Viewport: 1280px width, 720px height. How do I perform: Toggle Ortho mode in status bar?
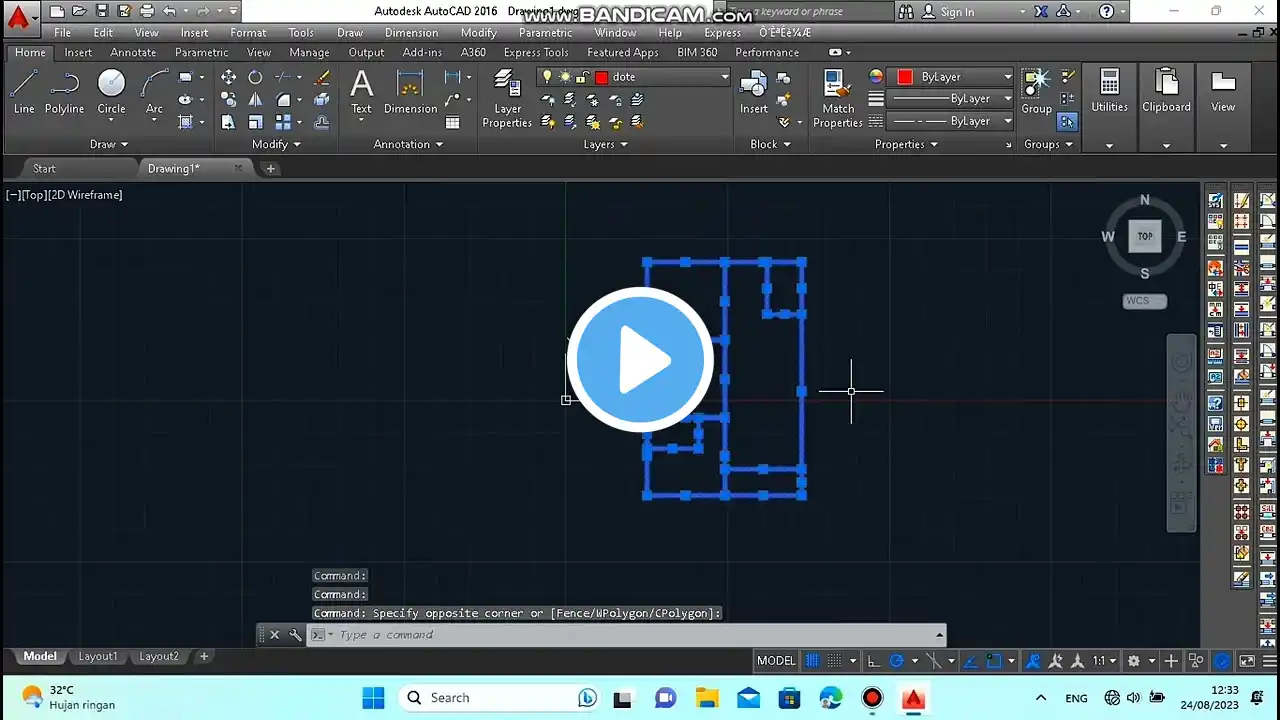point(873,661)
